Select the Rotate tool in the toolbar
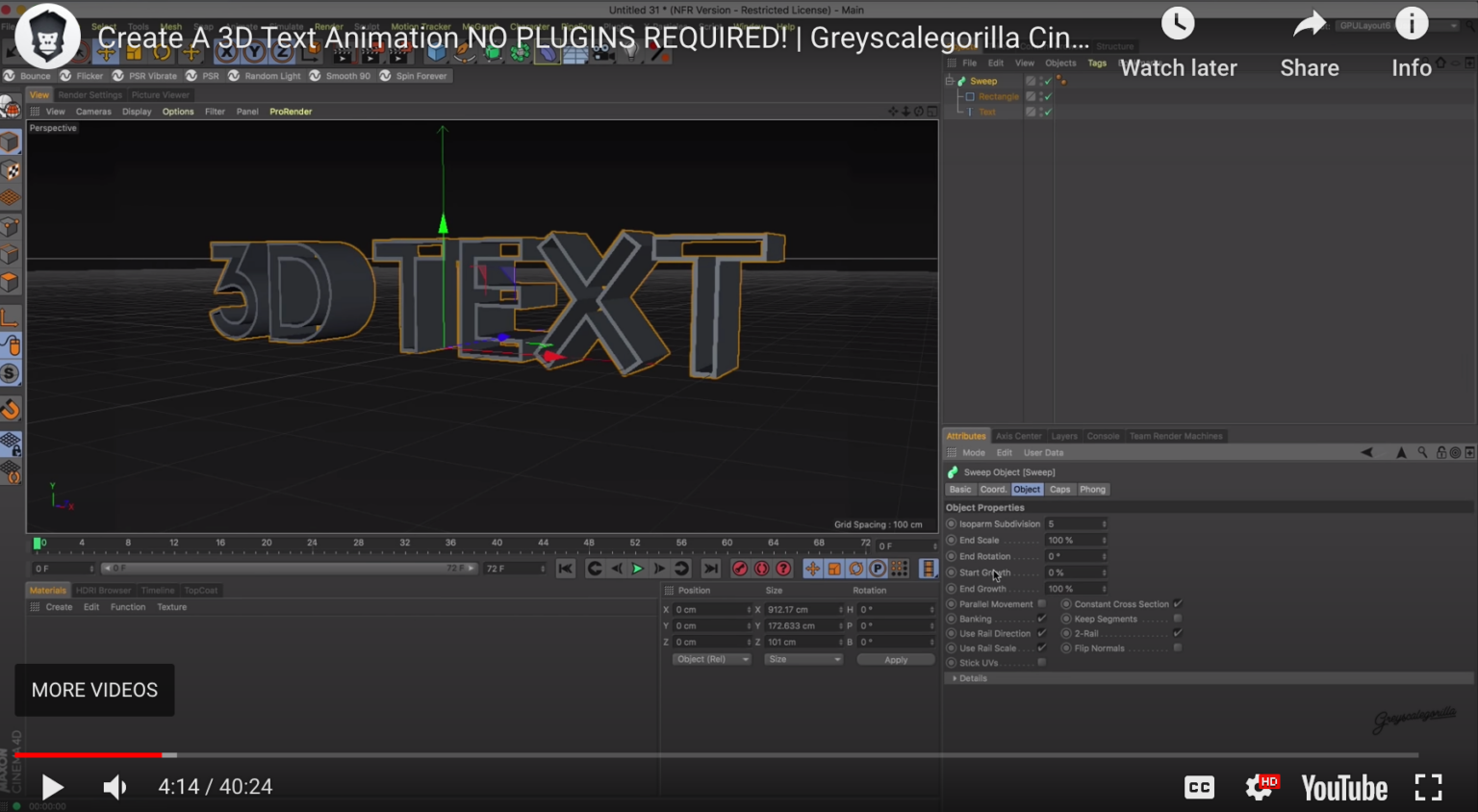Screen dimensions: 1478x812 (160, 52)
